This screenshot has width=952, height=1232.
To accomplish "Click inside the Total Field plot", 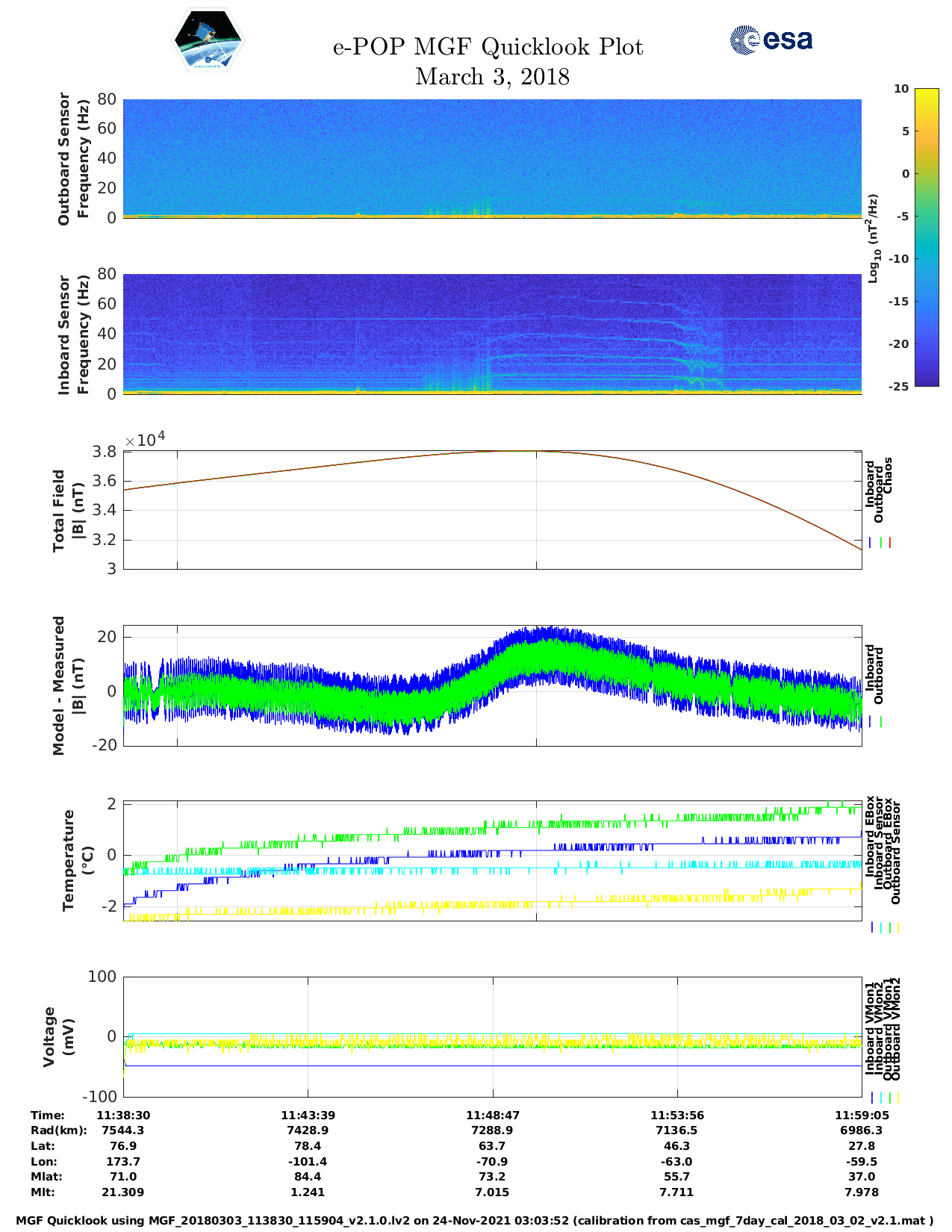I will pyautogui.click(x=492, y=510).
